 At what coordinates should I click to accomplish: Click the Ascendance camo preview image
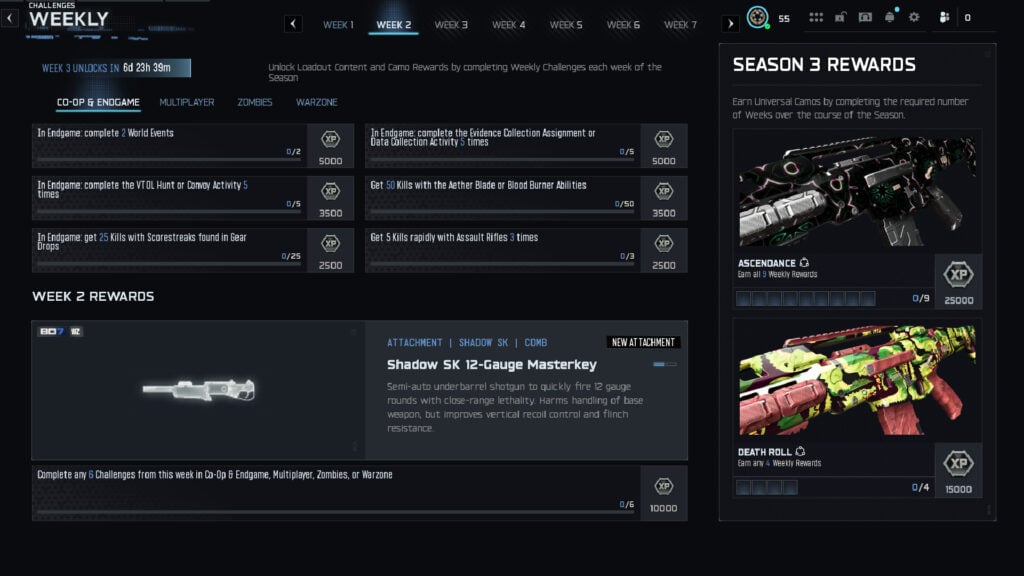(857, 192)
